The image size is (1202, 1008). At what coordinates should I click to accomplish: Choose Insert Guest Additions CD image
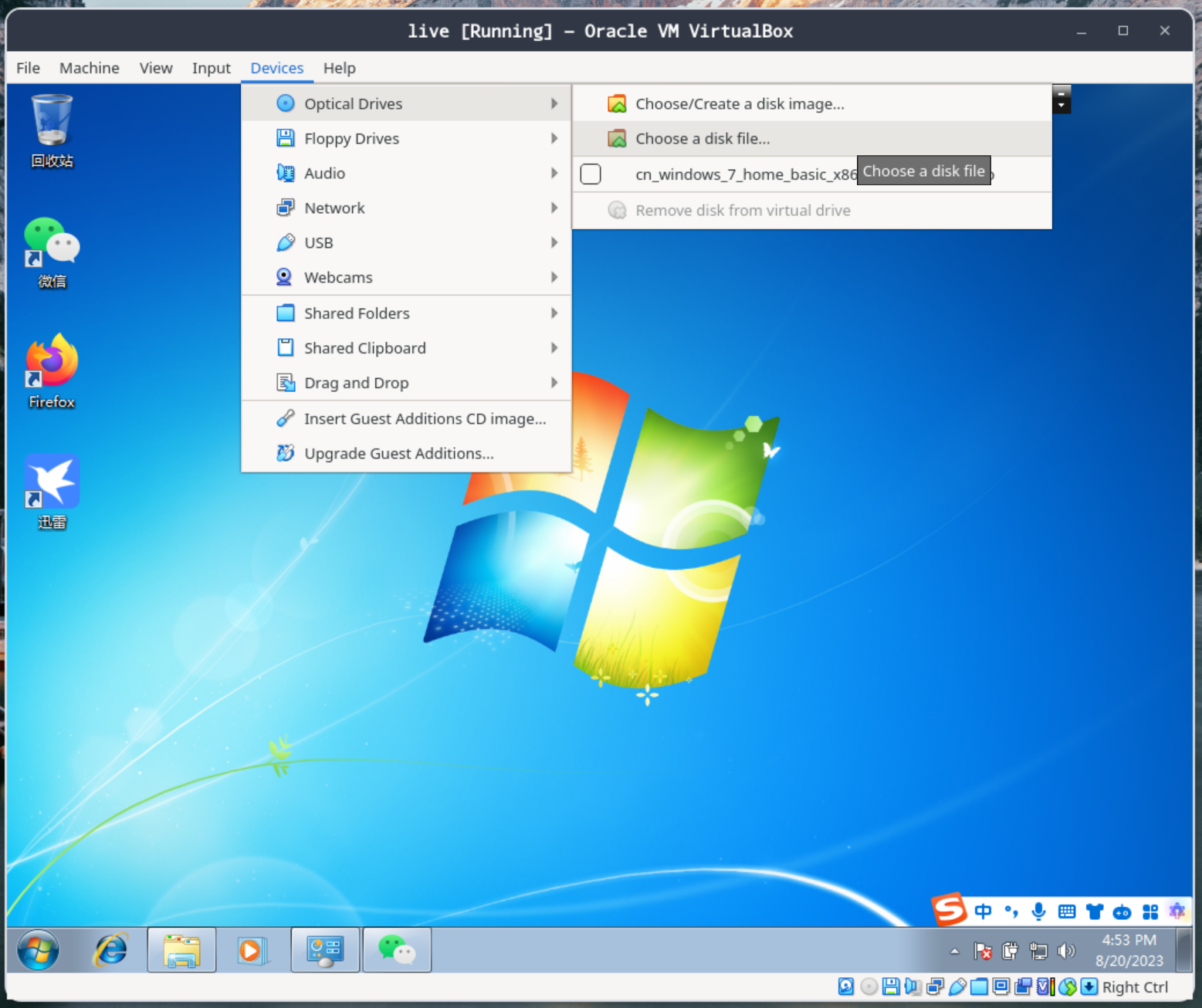pyautogui.click(x=406, y=418)
